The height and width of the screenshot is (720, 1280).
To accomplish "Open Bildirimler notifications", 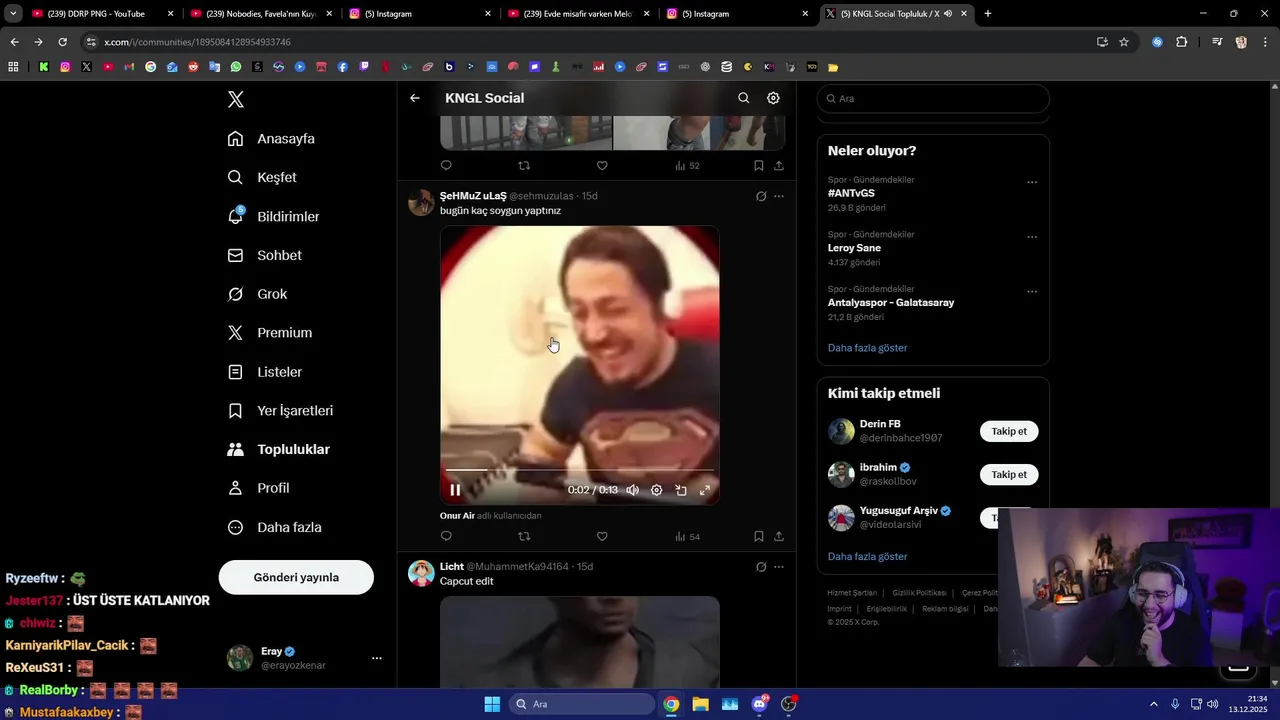I will pyautogui.click(x=274, y=216).
